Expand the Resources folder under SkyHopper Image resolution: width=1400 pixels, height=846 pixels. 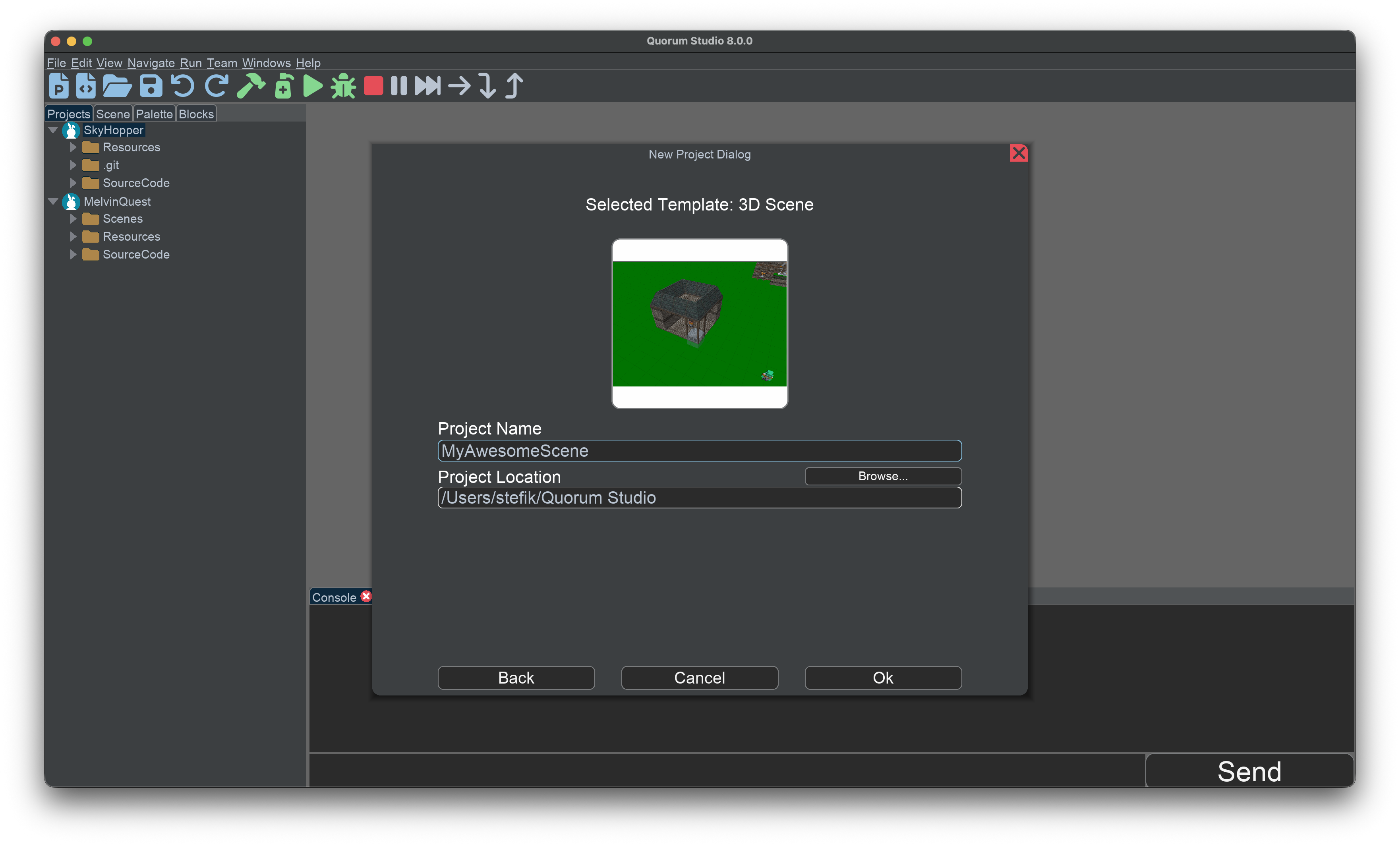[73, 147]
